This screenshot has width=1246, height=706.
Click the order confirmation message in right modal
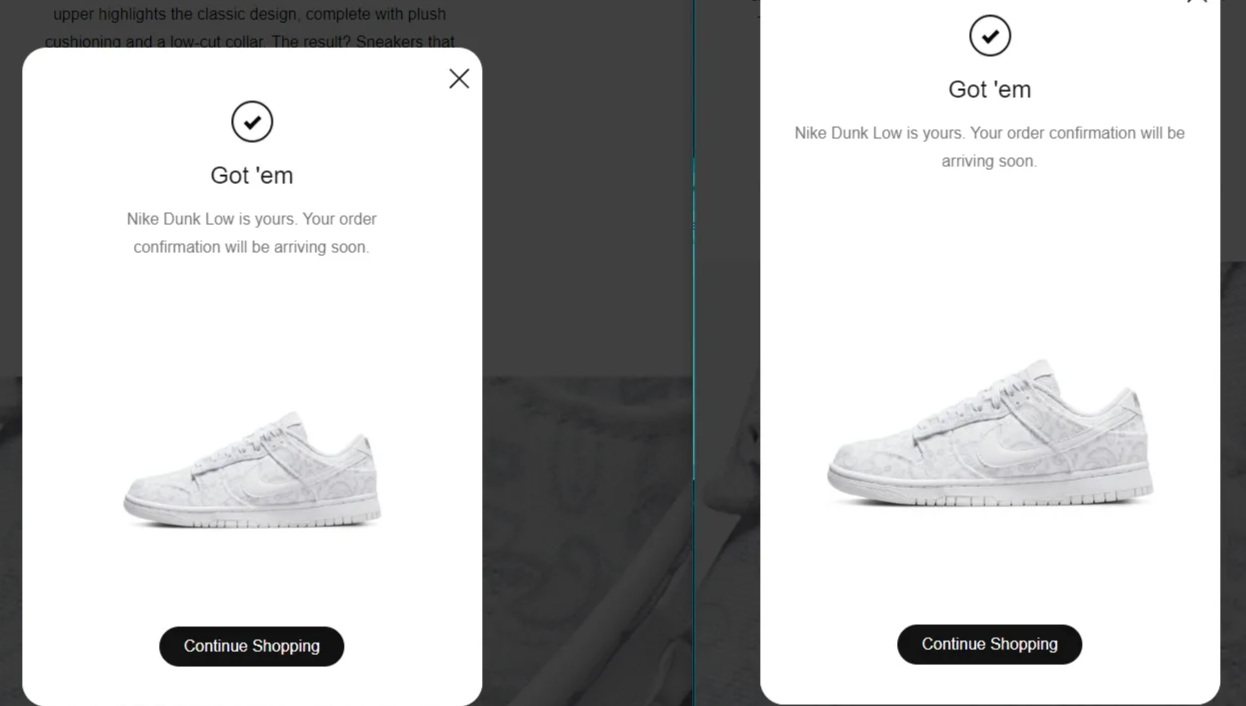990,147
